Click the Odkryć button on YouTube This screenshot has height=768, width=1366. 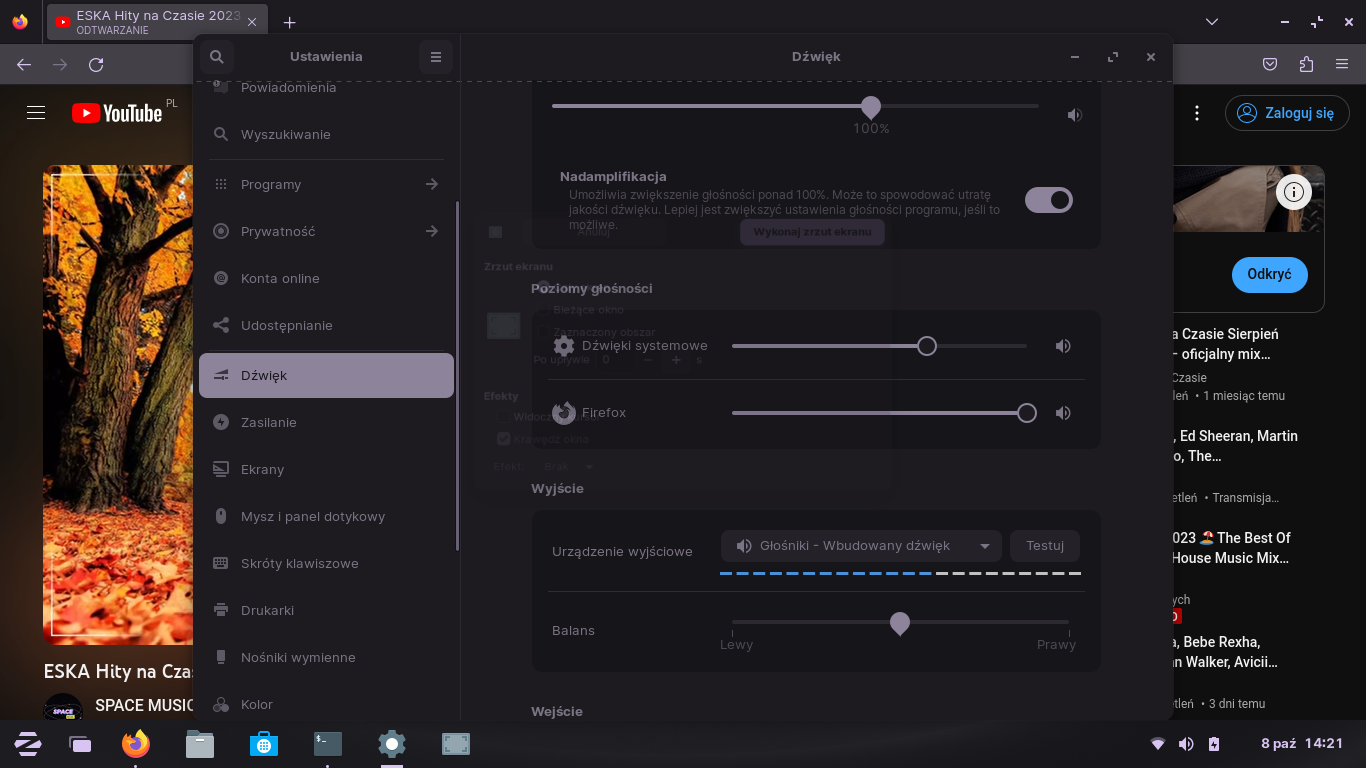point(1270,274)
